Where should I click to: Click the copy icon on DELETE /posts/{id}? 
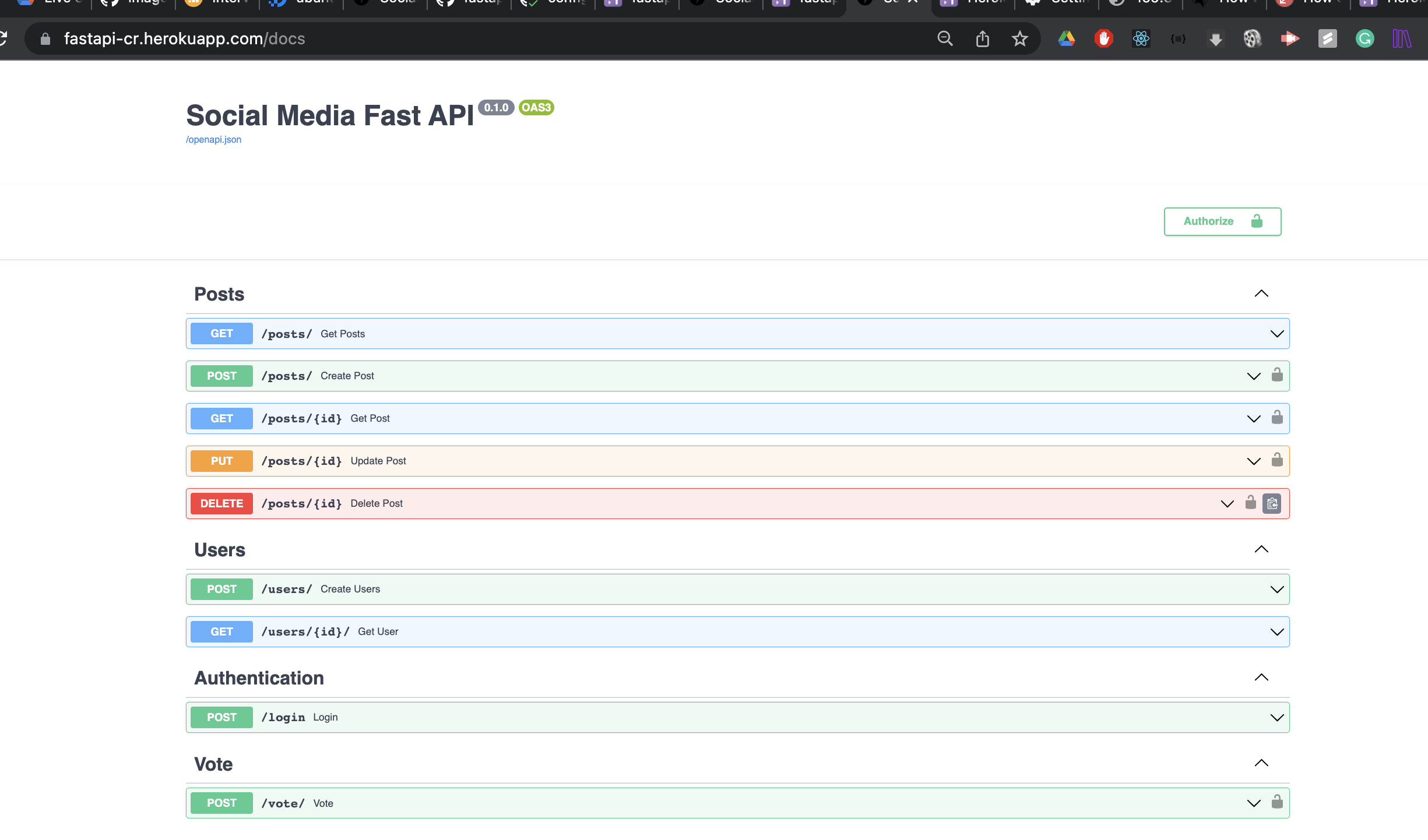(1272, 502)
